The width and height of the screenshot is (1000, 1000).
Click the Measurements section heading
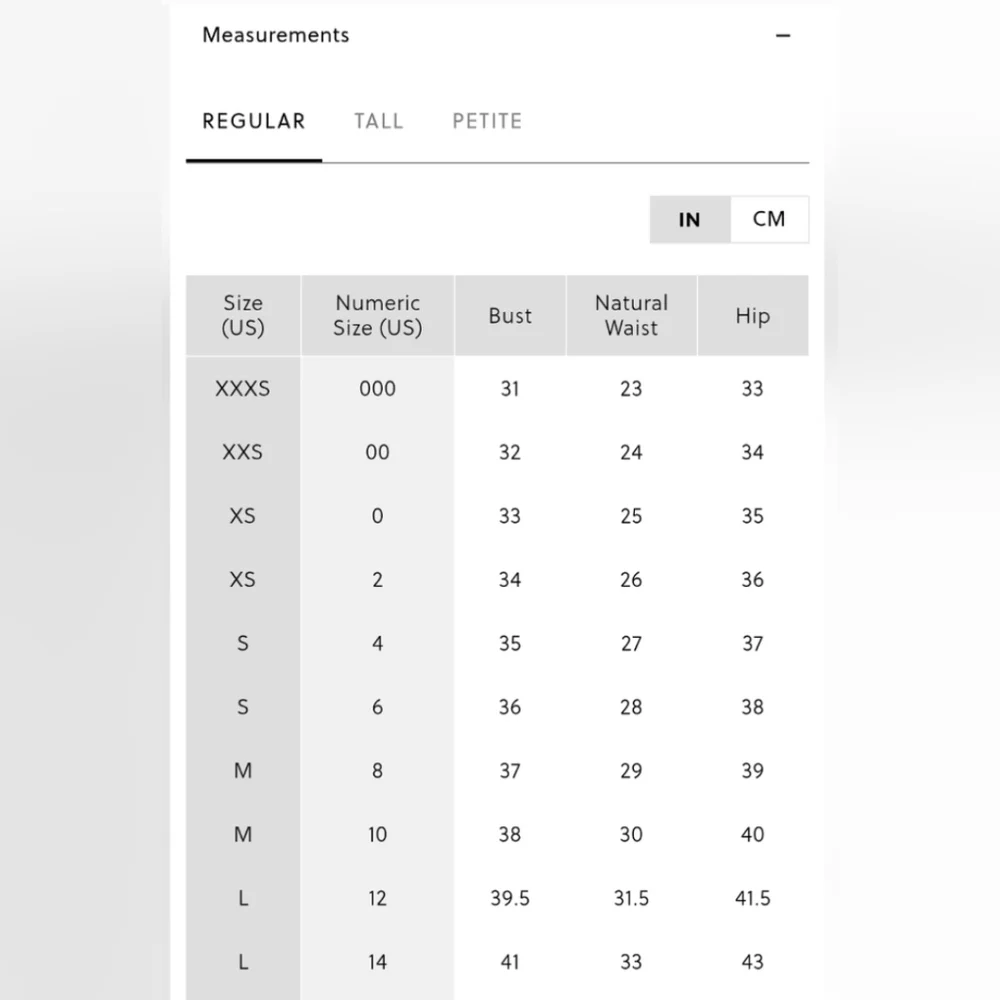tap(276, 35)
